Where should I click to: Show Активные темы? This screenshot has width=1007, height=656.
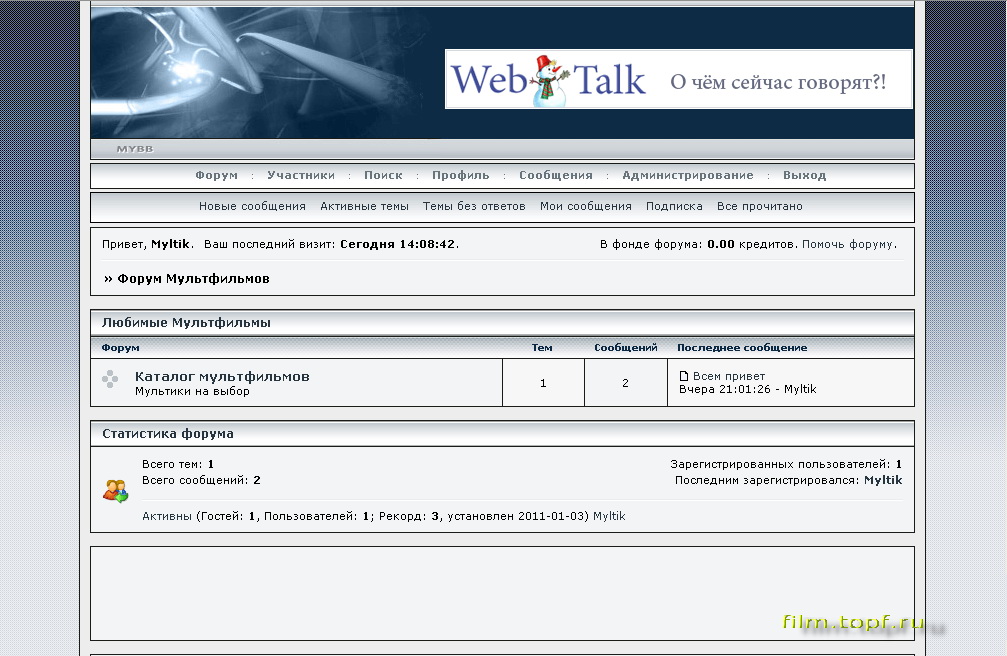coord(364,206)
